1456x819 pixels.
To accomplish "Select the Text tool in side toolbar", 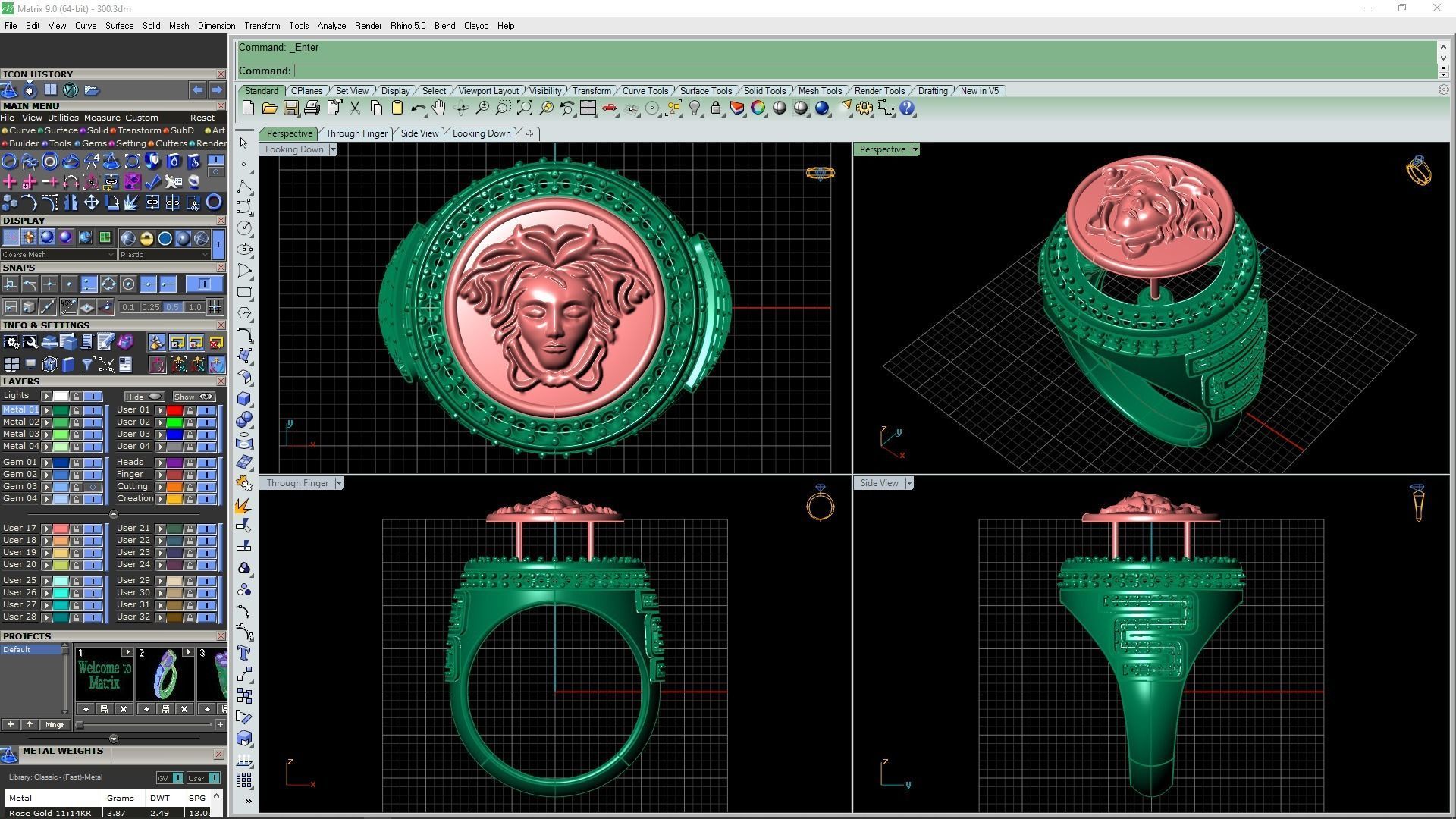I will tap(244, 653).
